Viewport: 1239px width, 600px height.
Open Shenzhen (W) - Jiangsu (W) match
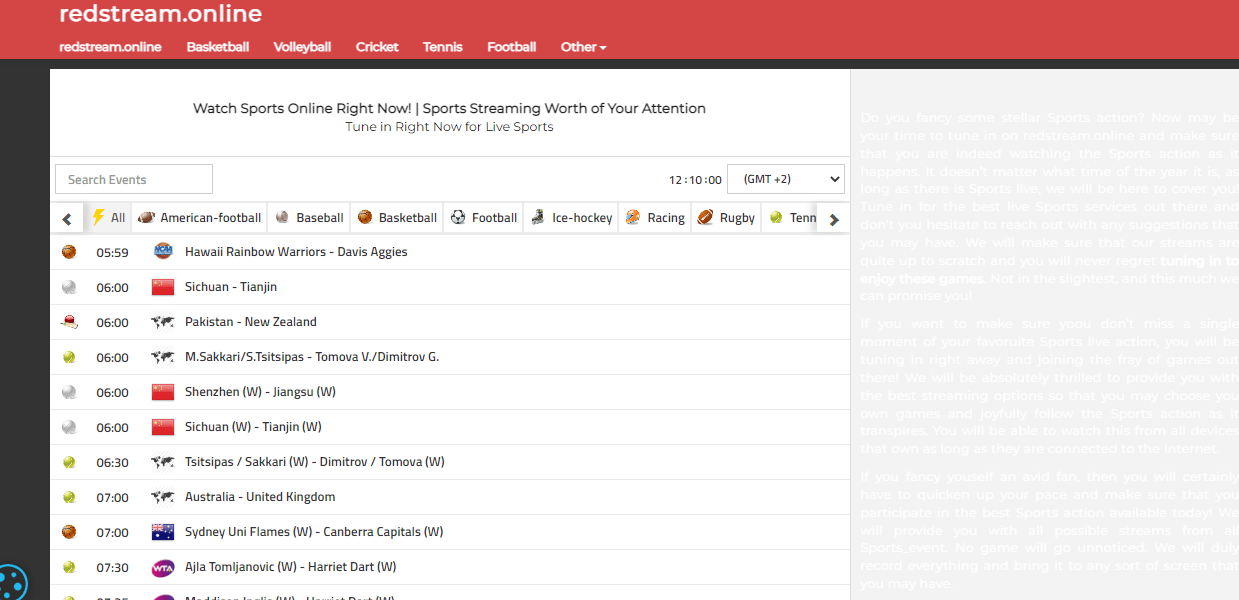pyautogui.click(x=260, y=392)
